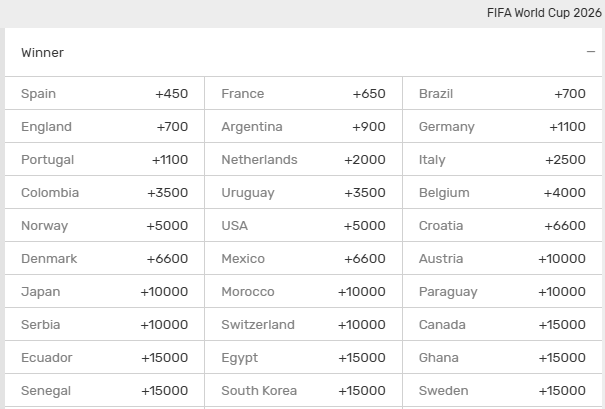The height and width of the screenshot is (409, 605).
Task: Pick Japan at +10000
Action: click(104, 292)
